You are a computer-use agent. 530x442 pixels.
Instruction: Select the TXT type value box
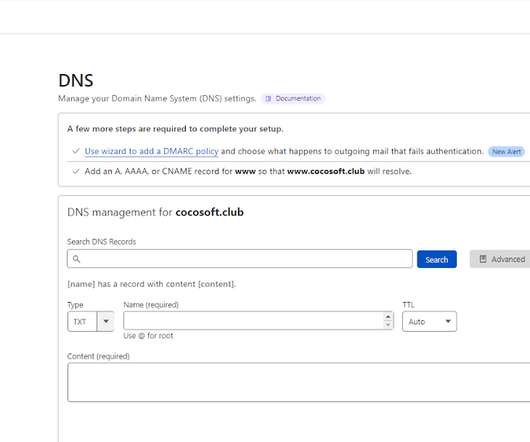tap(82, 321)
